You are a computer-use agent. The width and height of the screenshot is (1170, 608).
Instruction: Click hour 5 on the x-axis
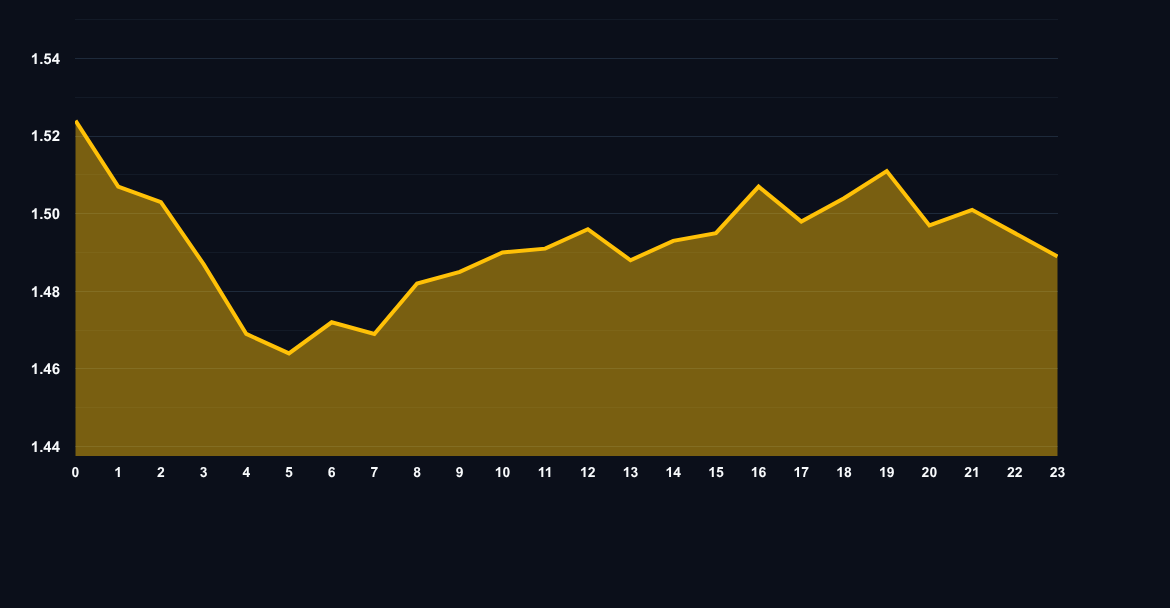pos(289,473)
